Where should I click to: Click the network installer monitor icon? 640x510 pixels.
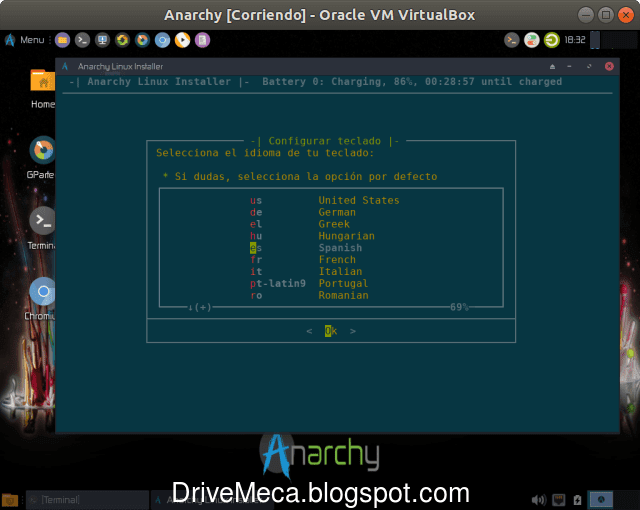point(102,40)
